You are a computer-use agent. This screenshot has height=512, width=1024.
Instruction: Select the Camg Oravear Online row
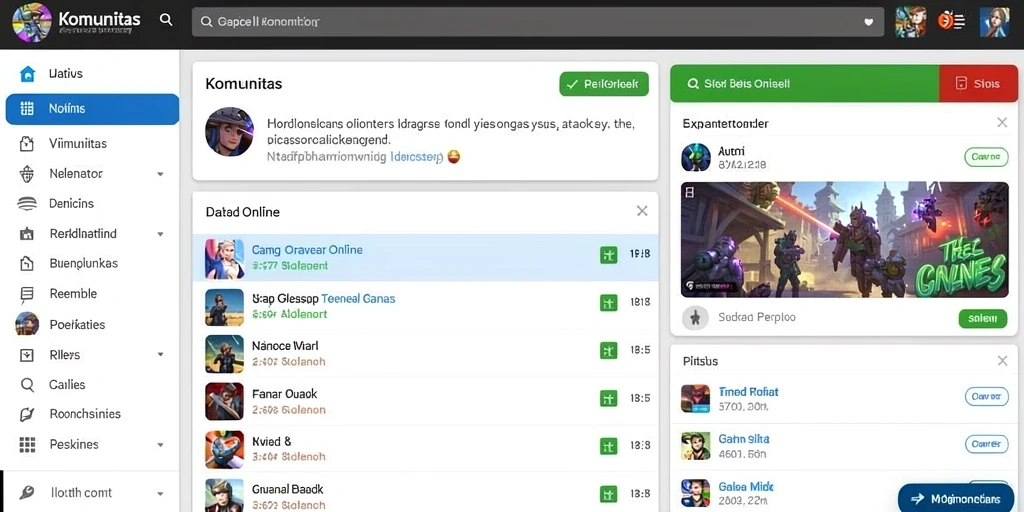point(425,258)
